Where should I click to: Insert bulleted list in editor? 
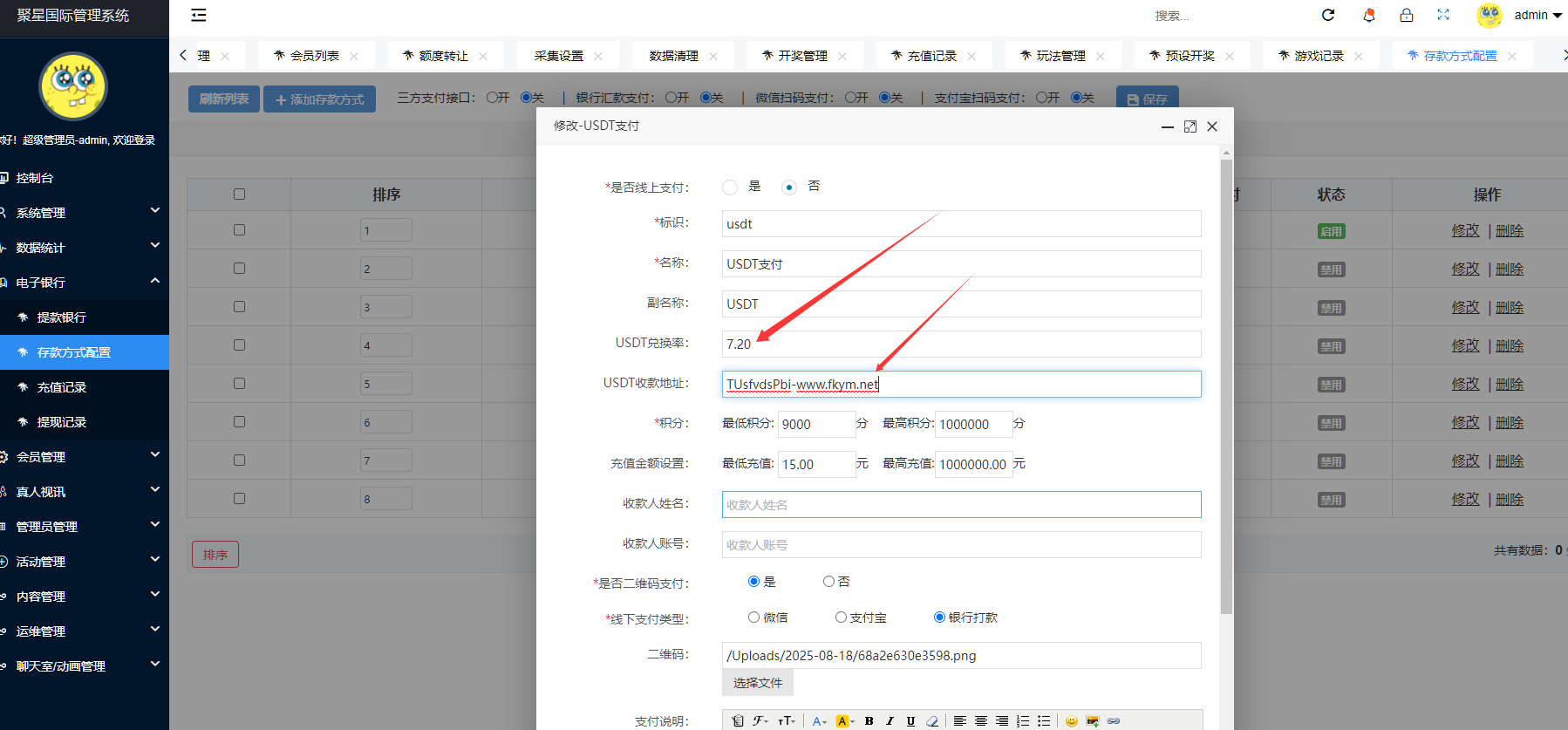point(1044,721)
